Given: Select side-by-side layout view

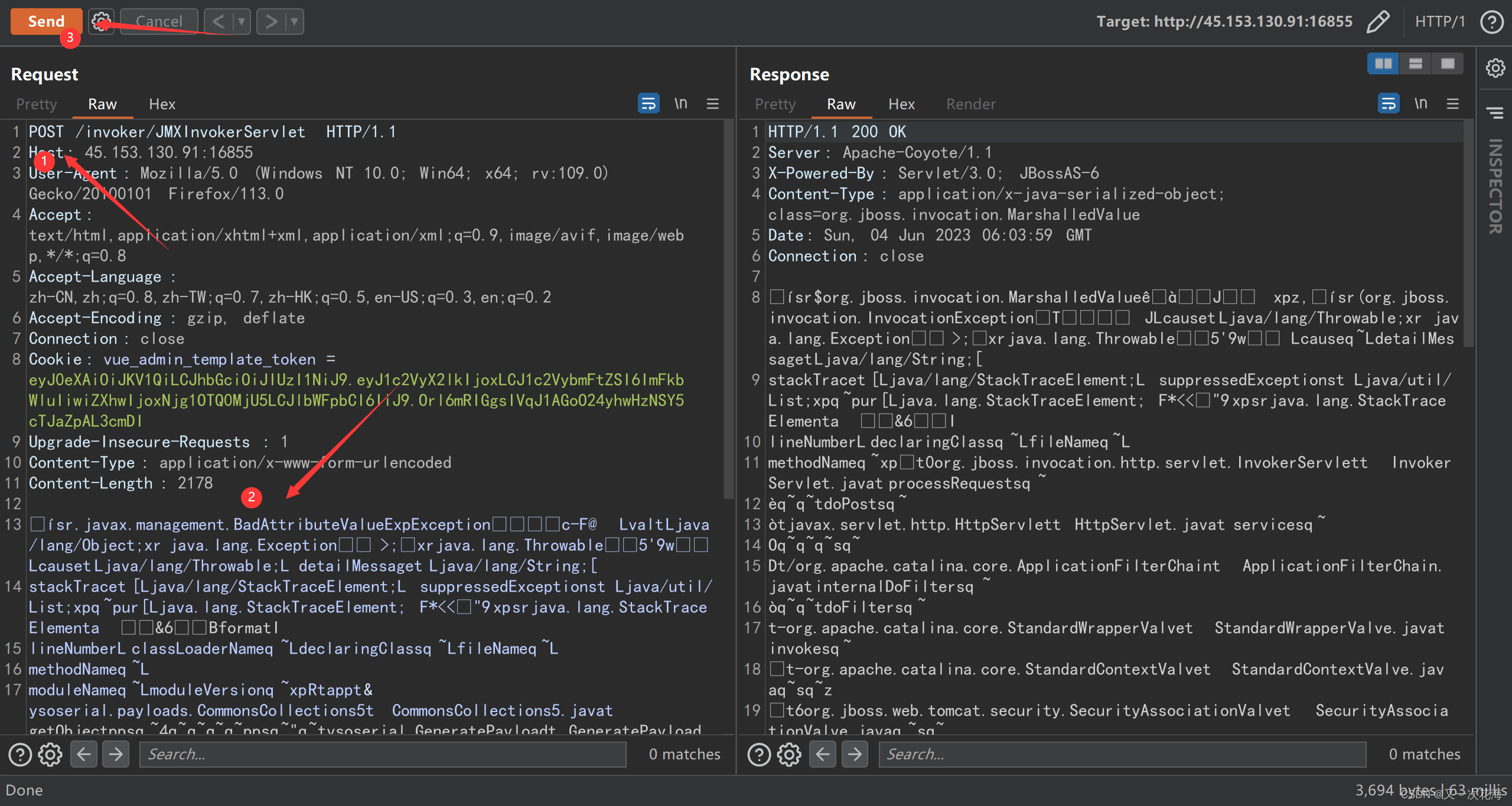Looking at the screenshot, I should click(1383, 63).
